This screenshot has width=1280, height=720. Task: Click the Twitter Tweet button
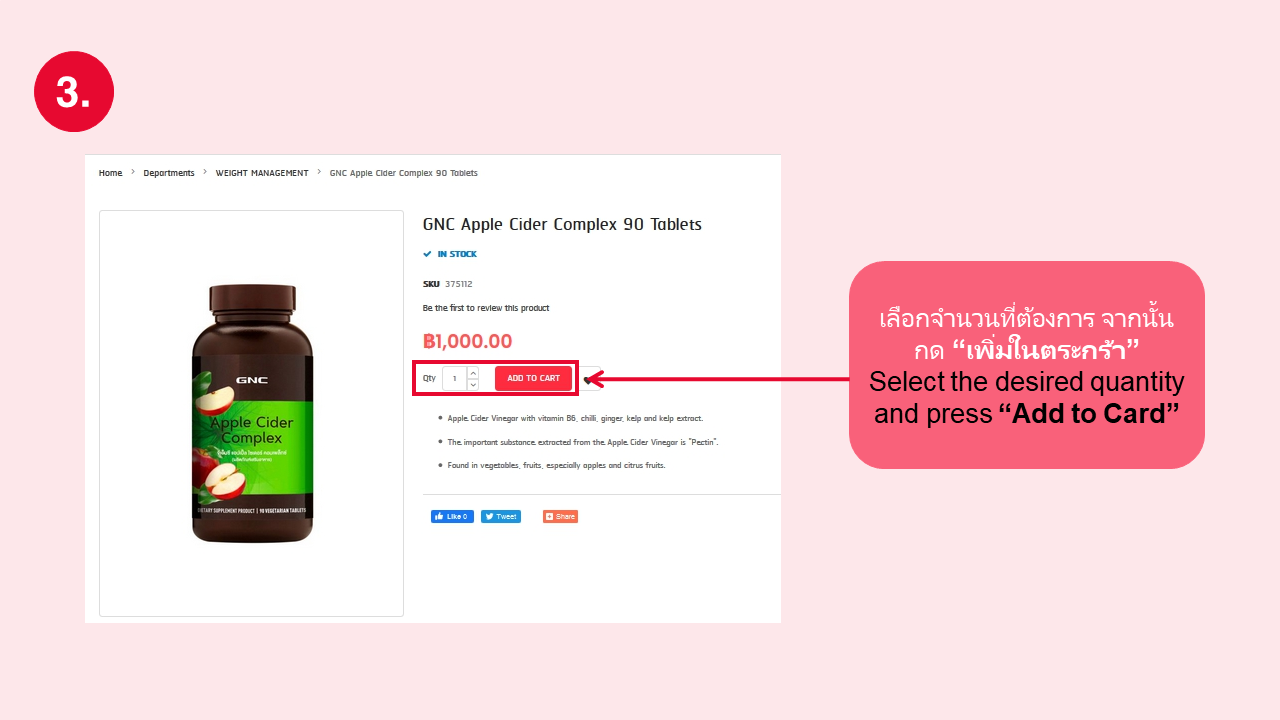pyautogui.click(x=501, y=516)
